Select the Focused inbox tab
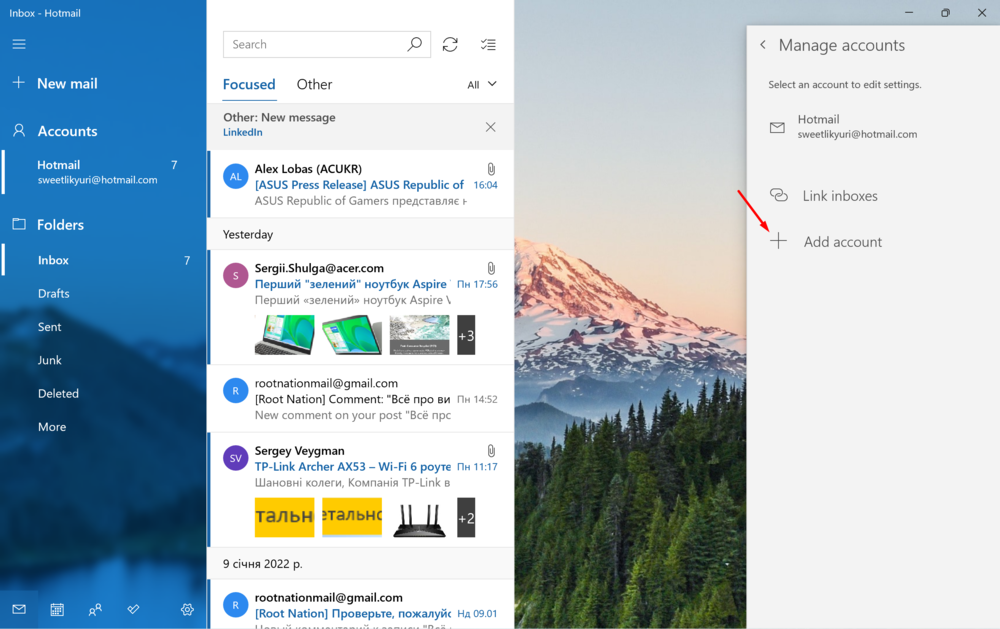The height and width of the screenshot is (629, 1000). [249, 85]
